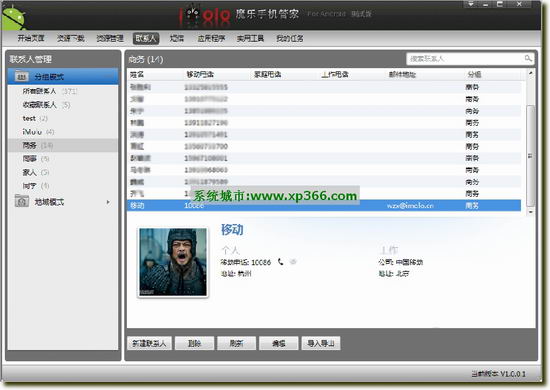Open the title bar dropdown menu arrow

pyautogui.click(x=471, y=4)
